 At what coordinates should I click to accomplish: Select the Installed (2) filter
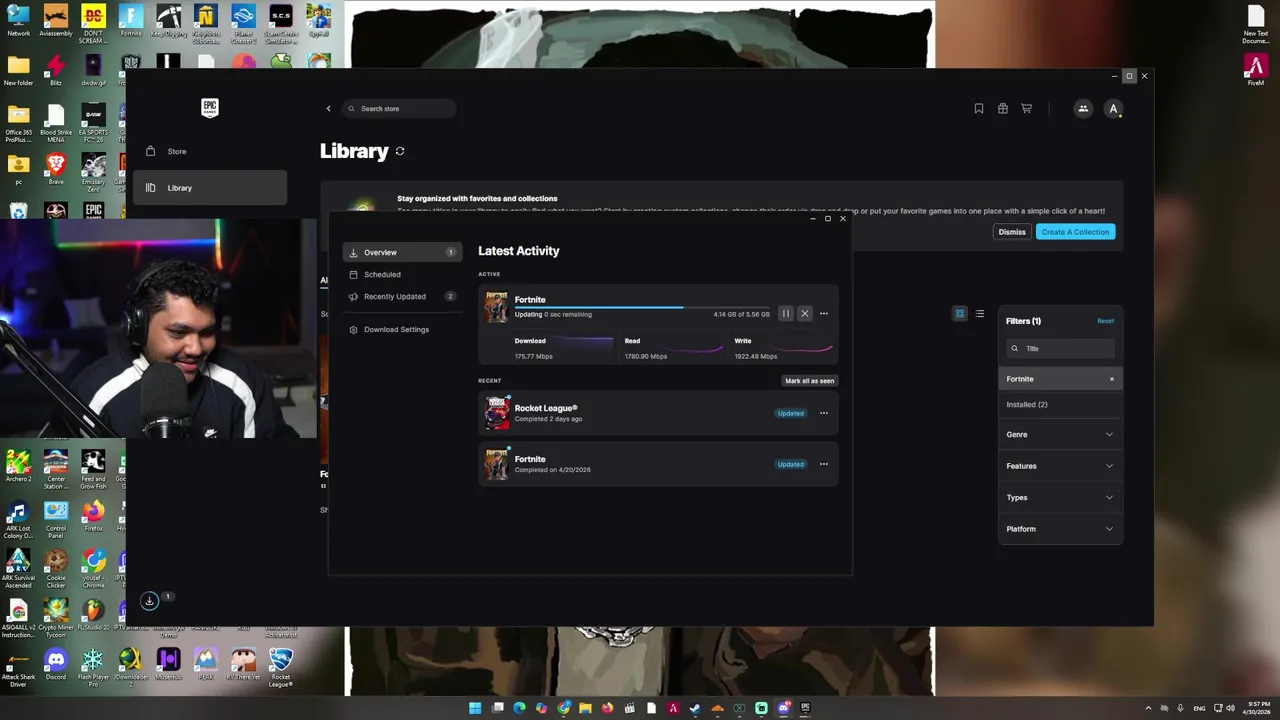pyautogui.click(x=1060, y=404)
